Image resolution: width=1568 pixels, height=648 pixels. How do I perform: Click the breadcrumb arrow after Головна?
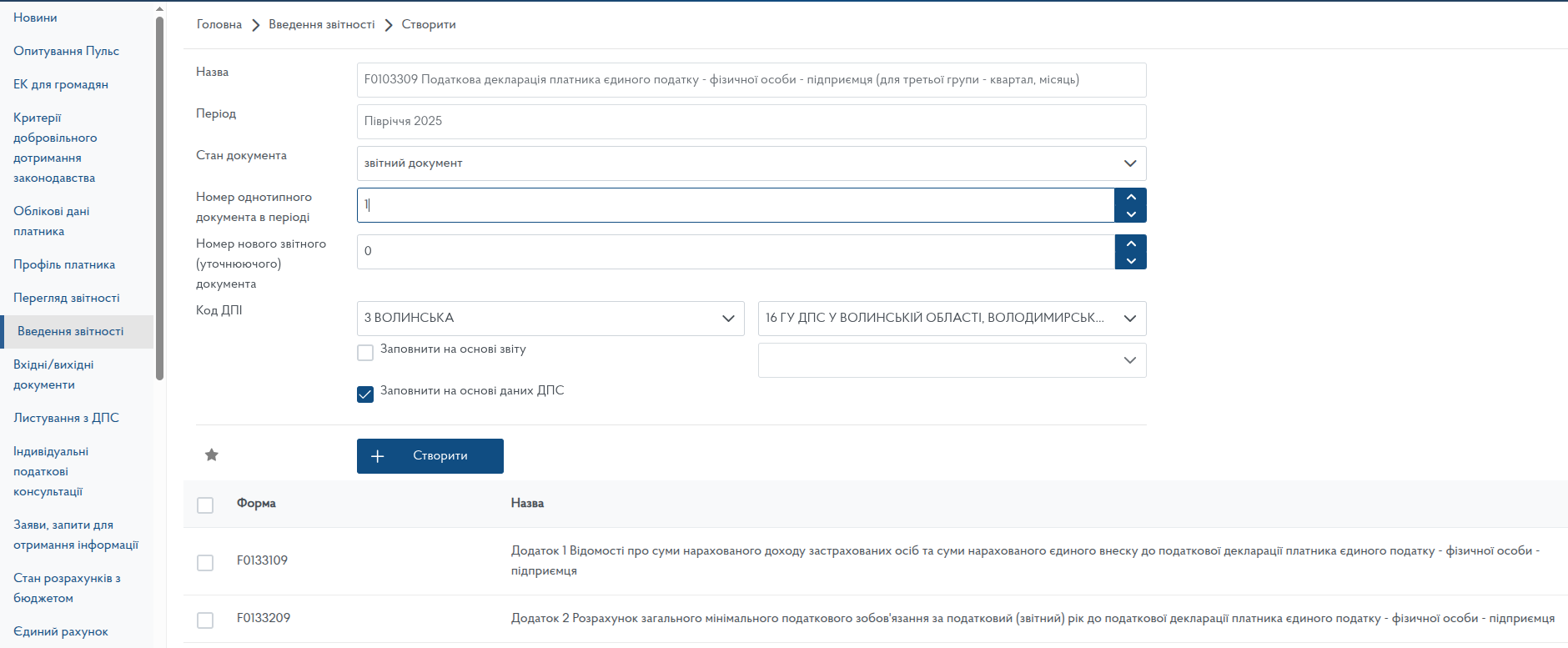(x=255, y=25)
